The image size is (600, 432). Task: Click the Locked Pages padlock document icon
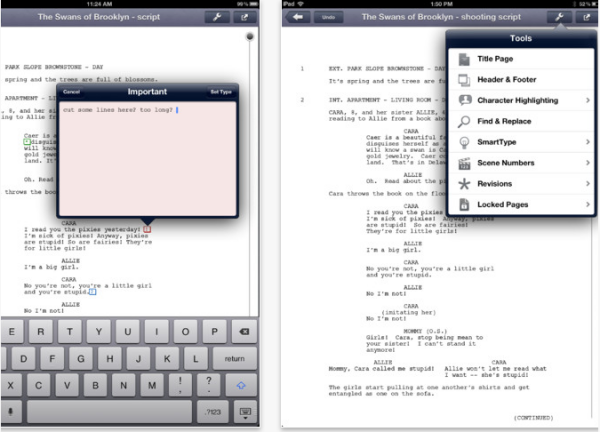(x=464, y=204)
